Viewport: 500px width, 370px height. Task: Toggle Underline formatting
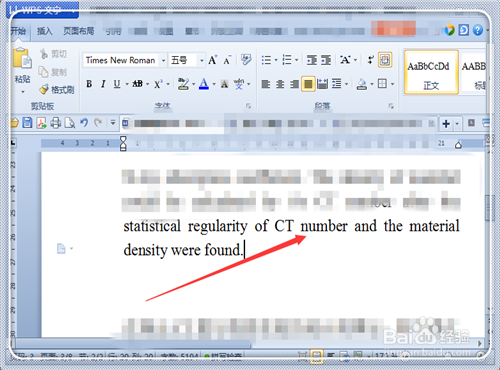tap(117, 84)
